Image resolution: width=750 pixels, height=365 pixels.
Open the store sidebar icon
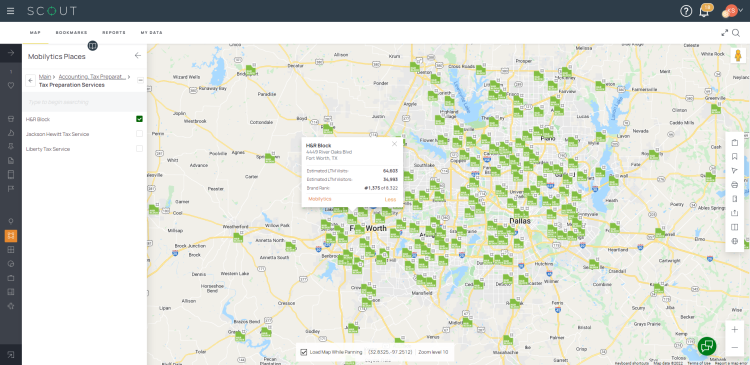click(x=11, y=119)
